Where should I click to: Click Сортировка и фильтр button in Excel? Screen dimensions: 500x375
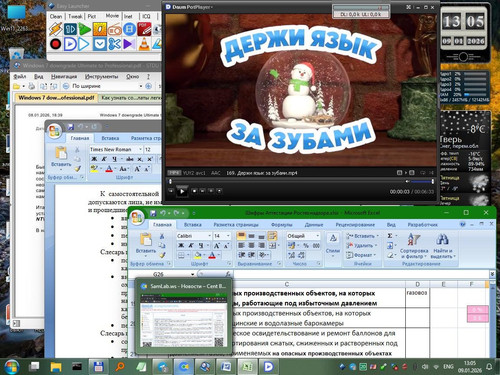tap(414, 246)
